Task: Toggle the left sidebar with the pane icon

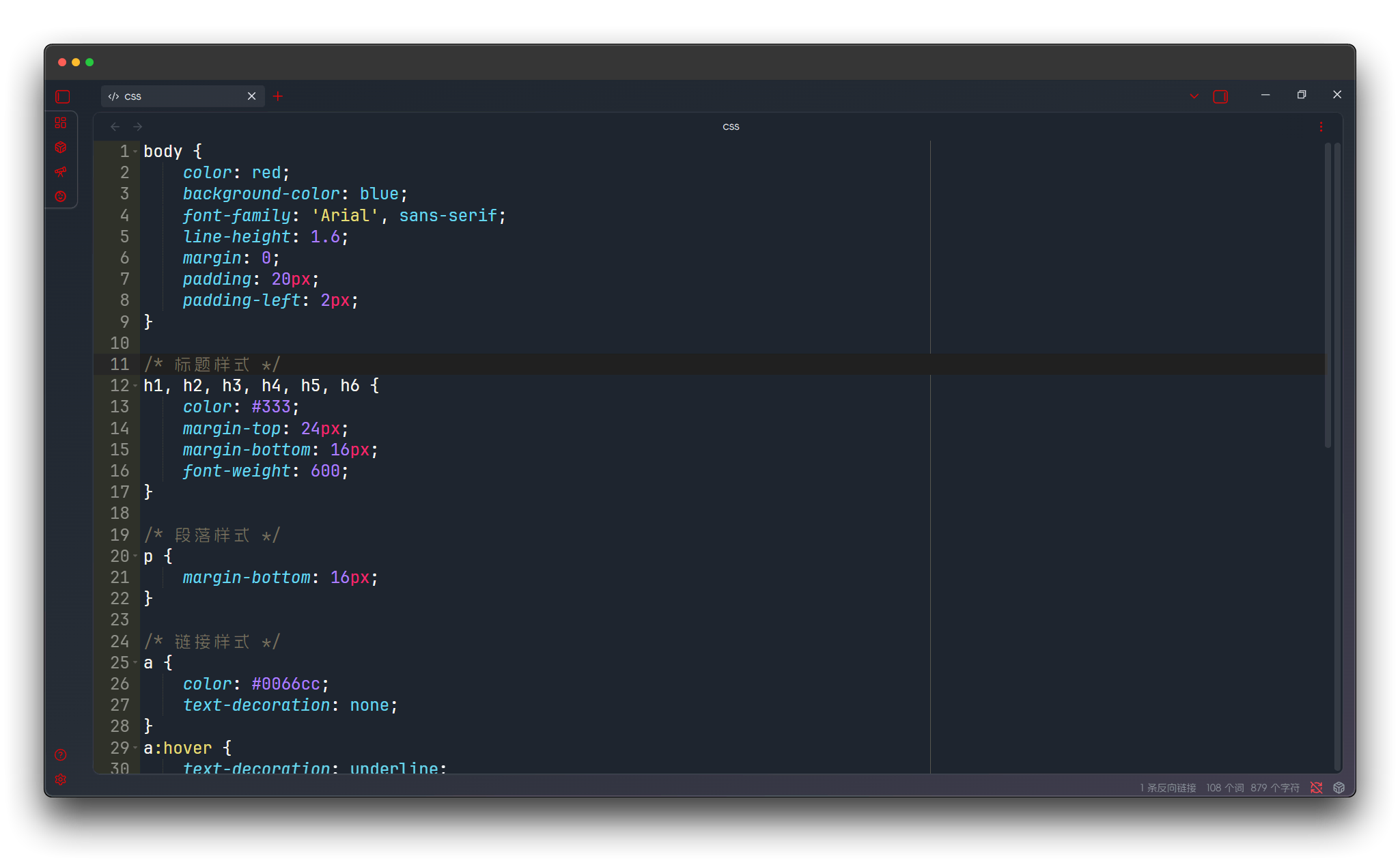Action: click(62, 97)
